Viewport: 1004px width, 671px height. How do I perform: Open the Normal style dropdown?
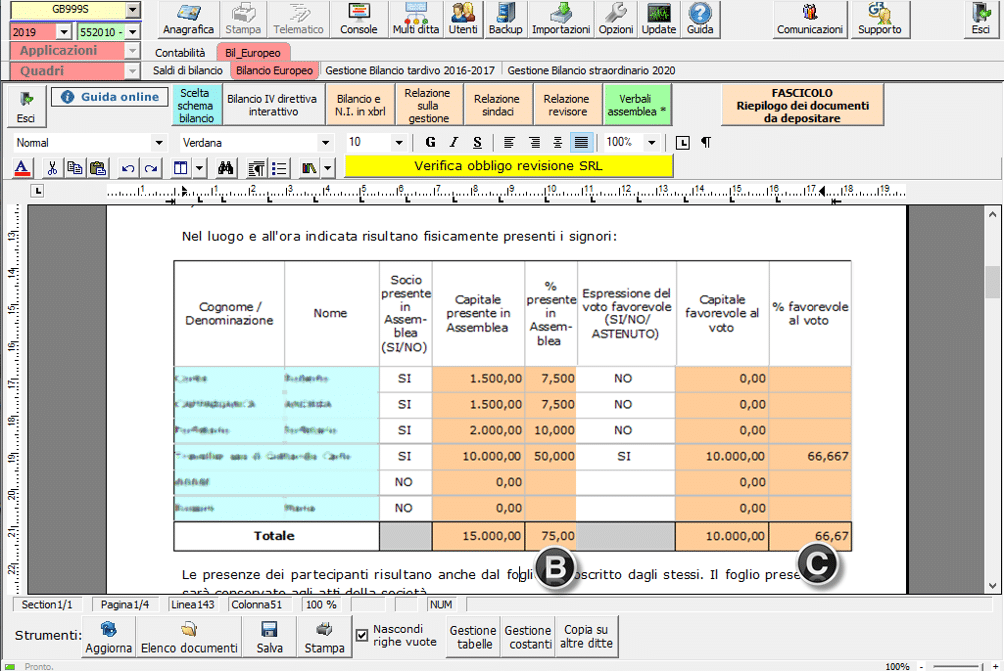pos(159,143)
